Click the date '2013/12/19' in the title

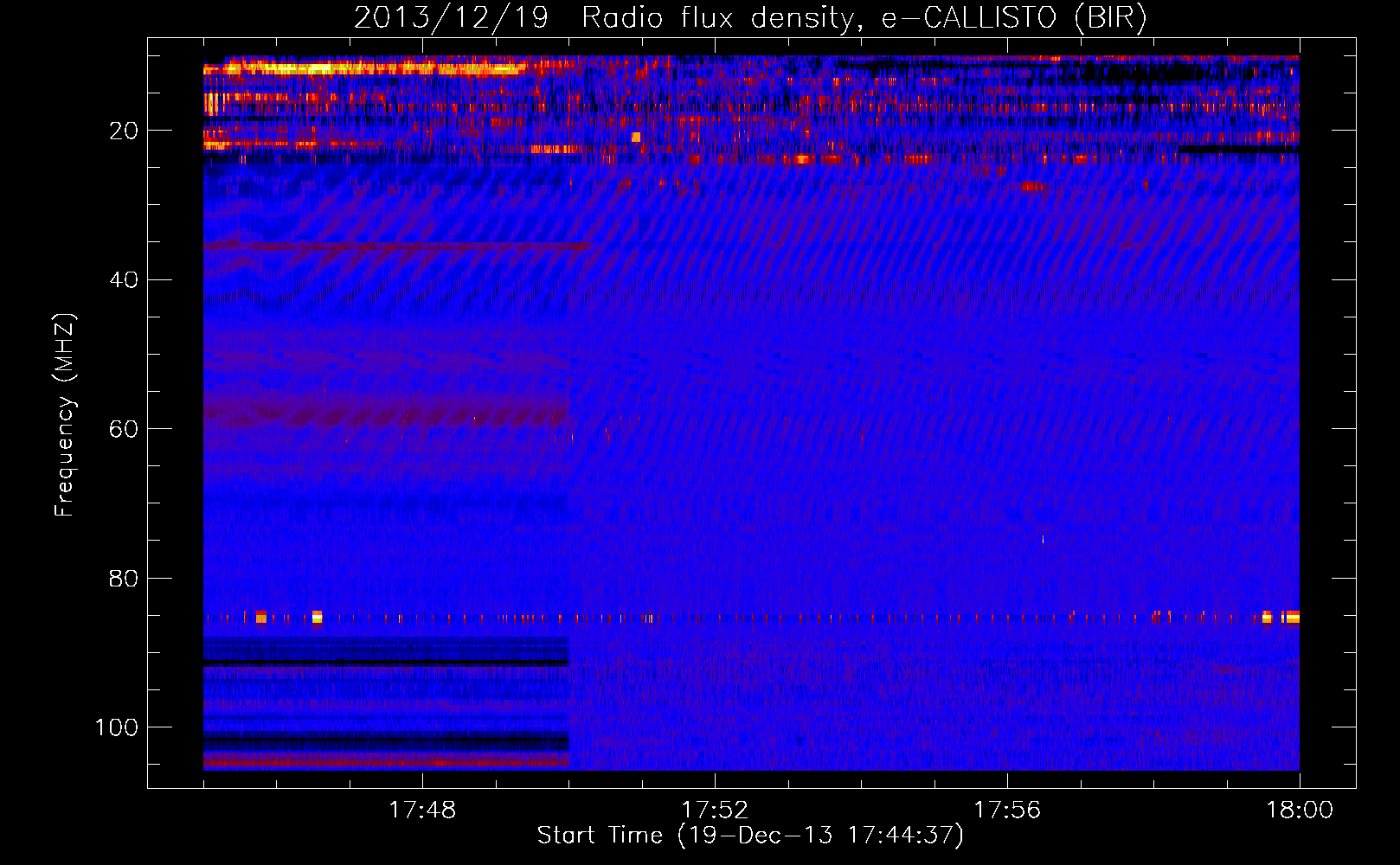(451, 17)
